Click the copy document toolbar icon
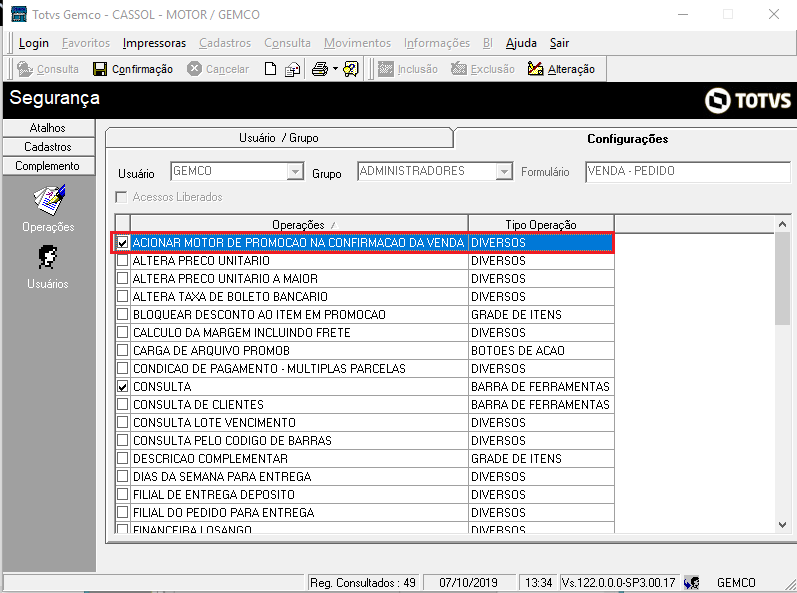 [x=292, y=69]
